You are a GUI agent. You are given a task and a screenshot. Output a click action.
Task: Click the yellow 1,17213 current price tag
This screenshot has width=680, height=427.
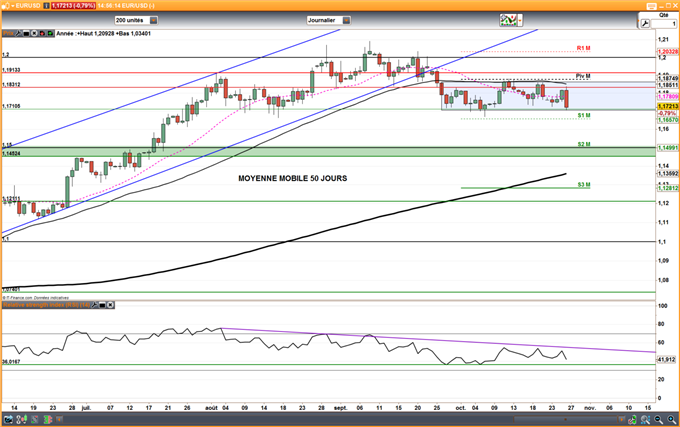668,106
